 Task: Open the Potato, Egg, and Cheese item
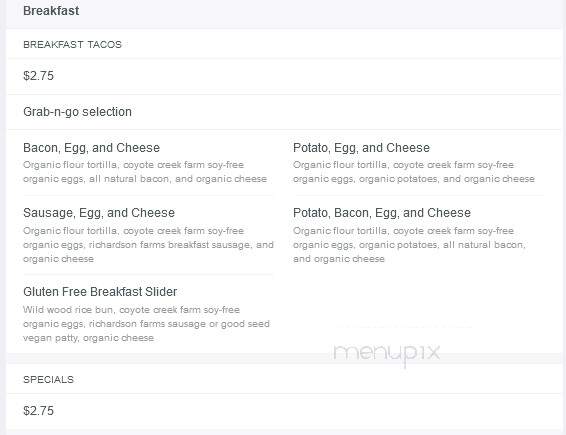361,148
